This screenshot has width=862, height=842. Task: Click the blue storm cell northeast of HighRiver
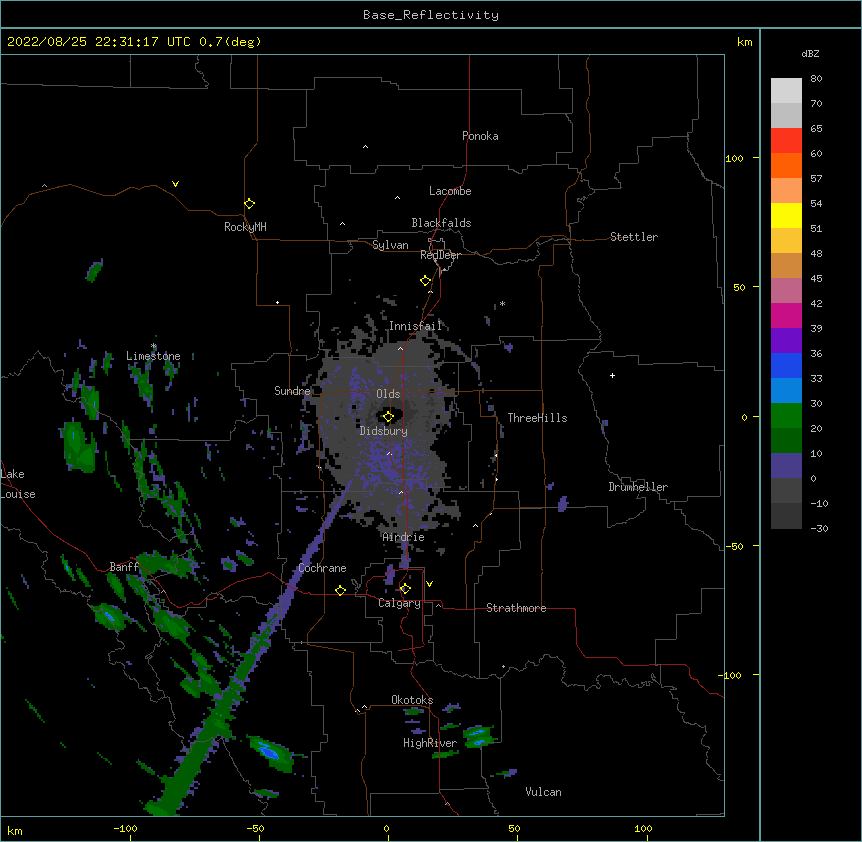(x=479, y=736)
